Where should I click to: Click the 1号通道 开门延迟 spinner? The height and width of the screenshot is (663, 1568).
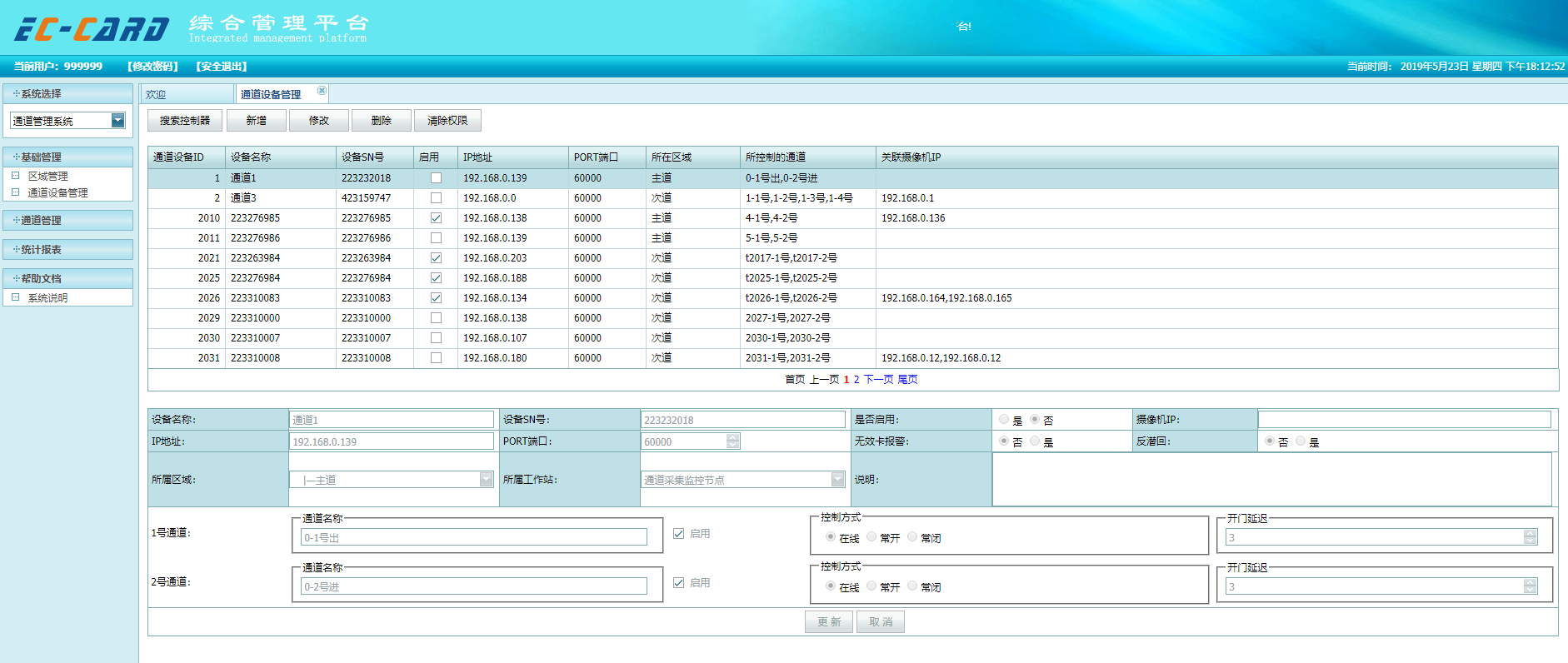pos(1531,537)
